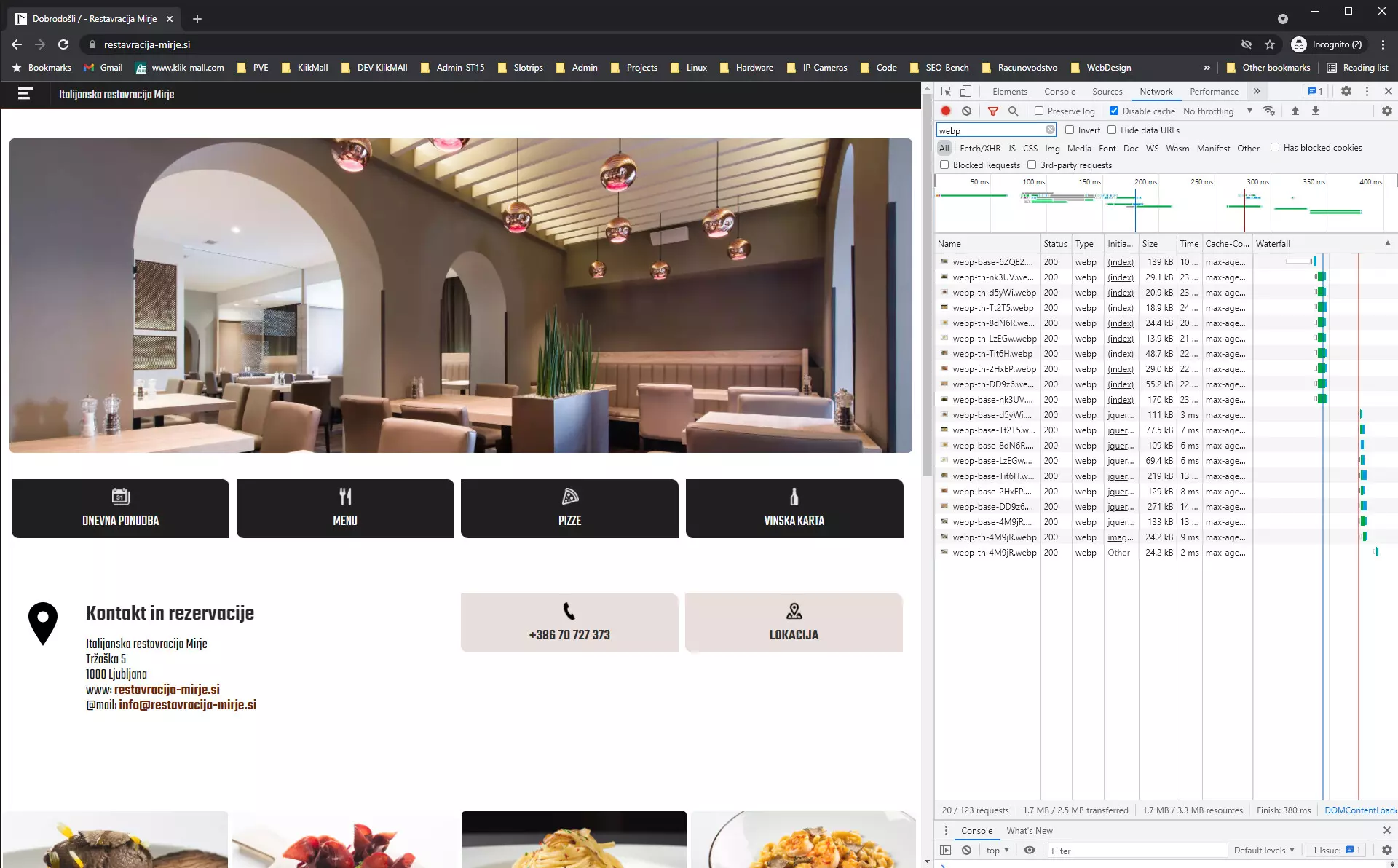Open the PIZZE menu button
The height and width of the screenshot is (868, 1398).
point(569,508)
